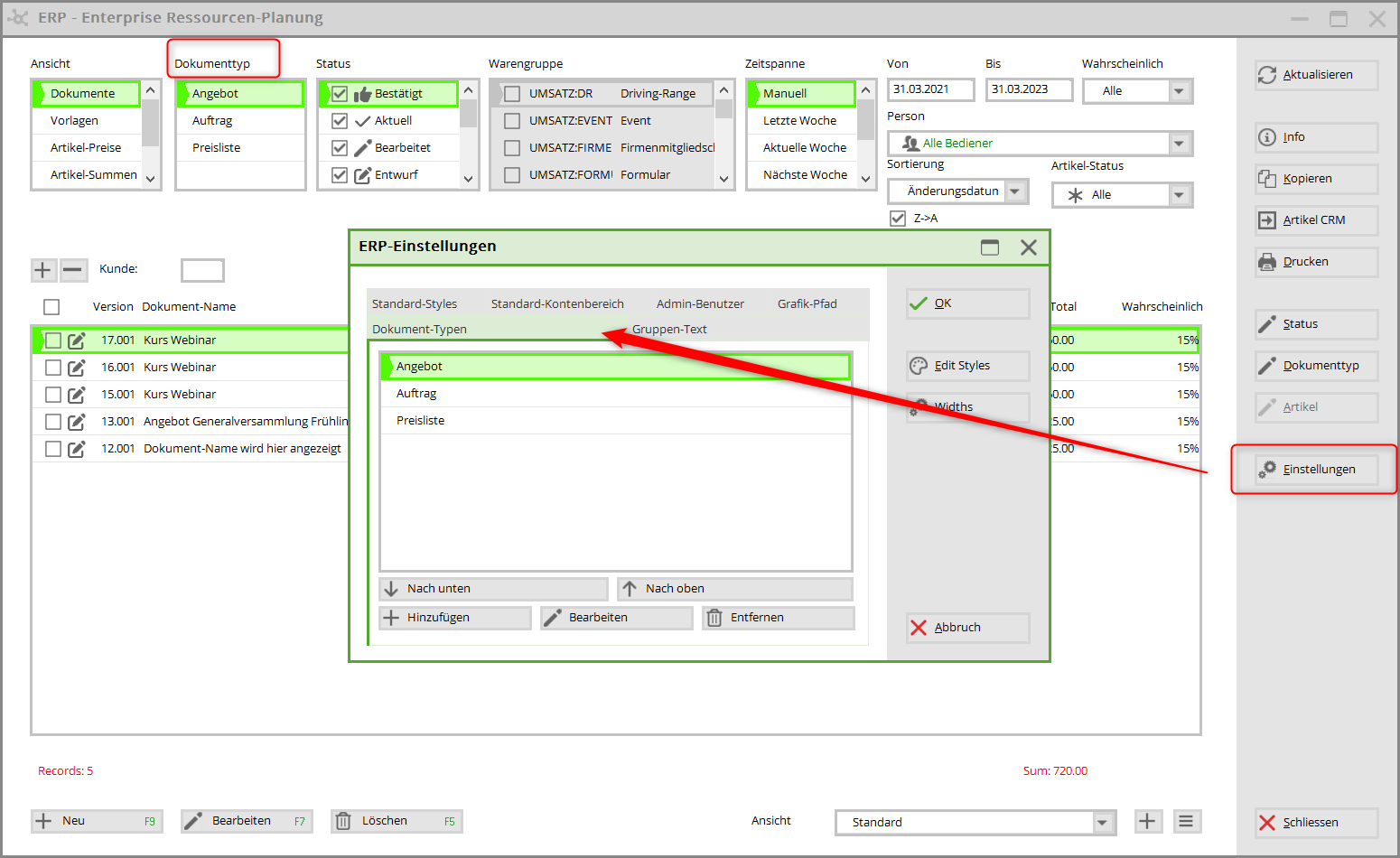Image resolution: width=1400 pixels, height=858 pixels.
Task: Click edit pencil icon for version 17.001
Action: [77, 340]
